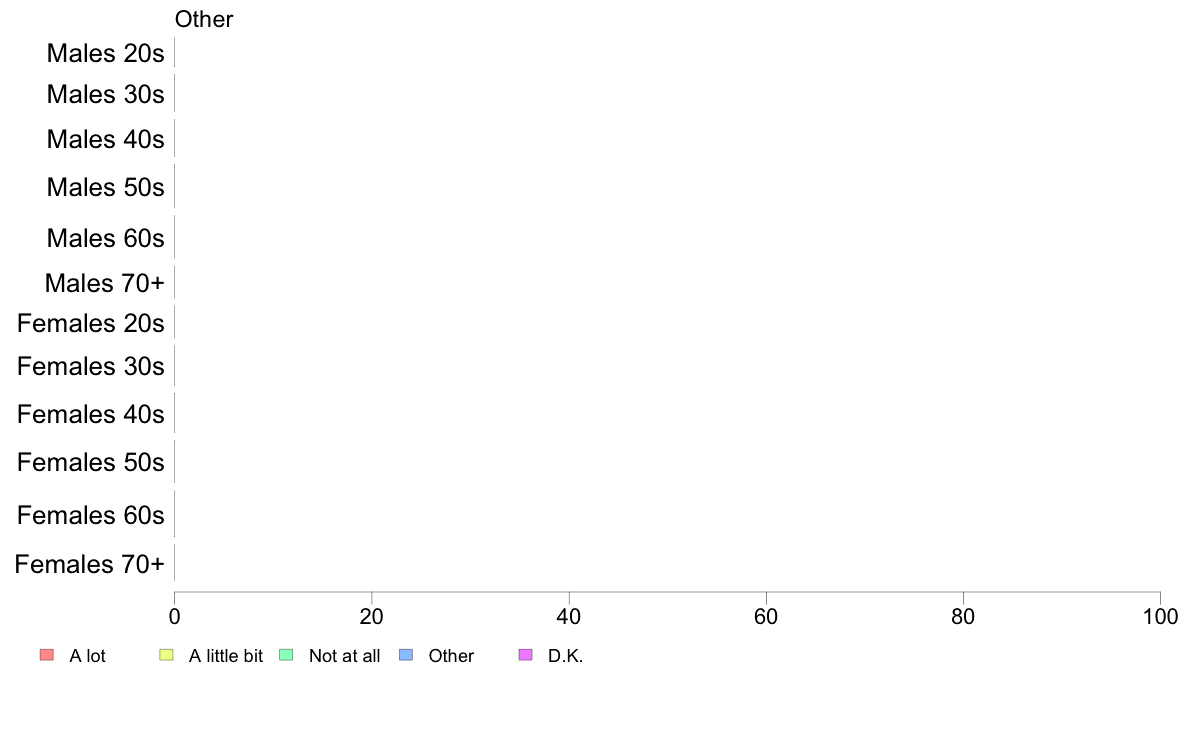Select the 'Females 70+' row label

point(89,564)
